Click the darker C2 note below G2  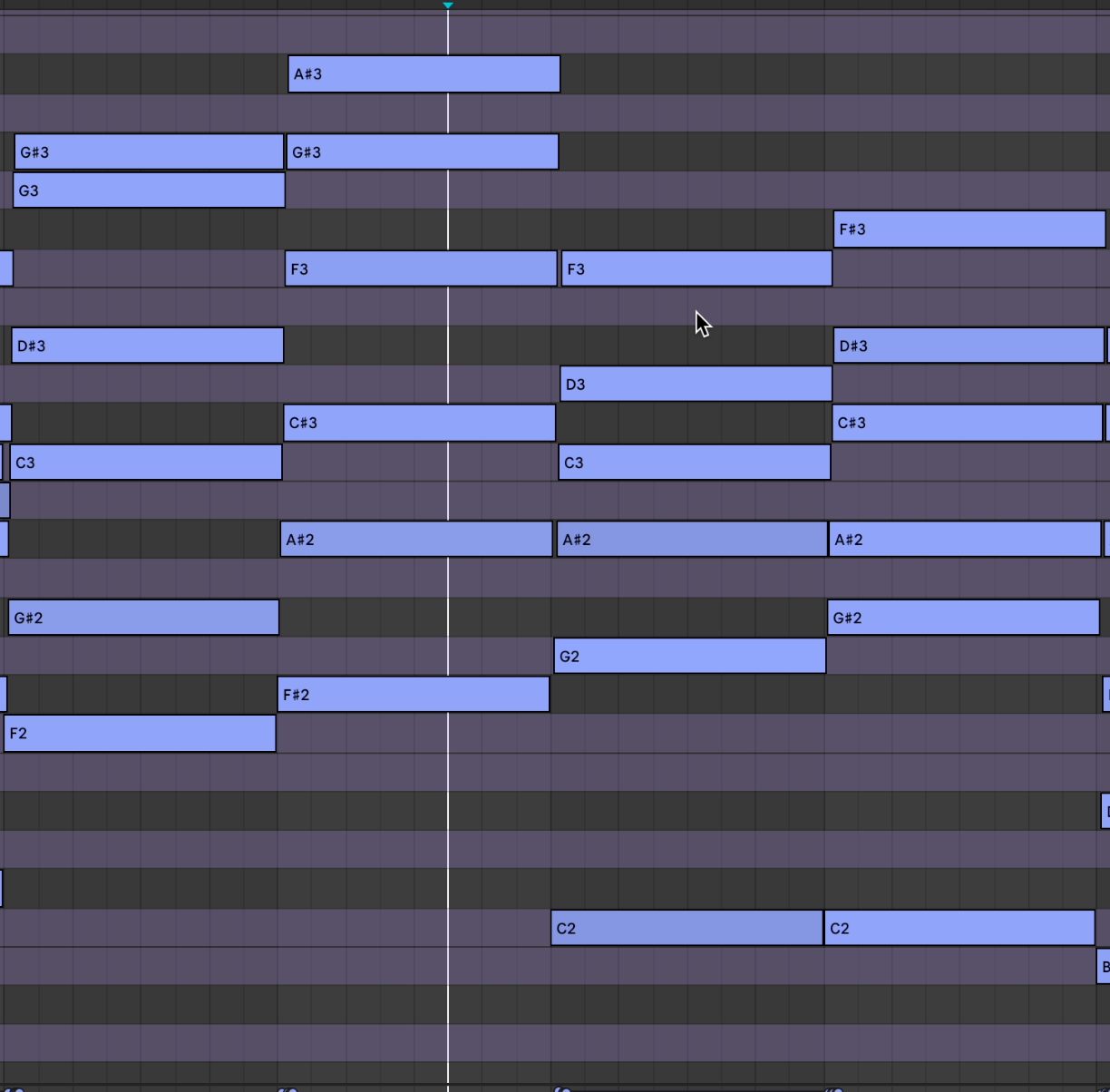click(x=686, y=928)
